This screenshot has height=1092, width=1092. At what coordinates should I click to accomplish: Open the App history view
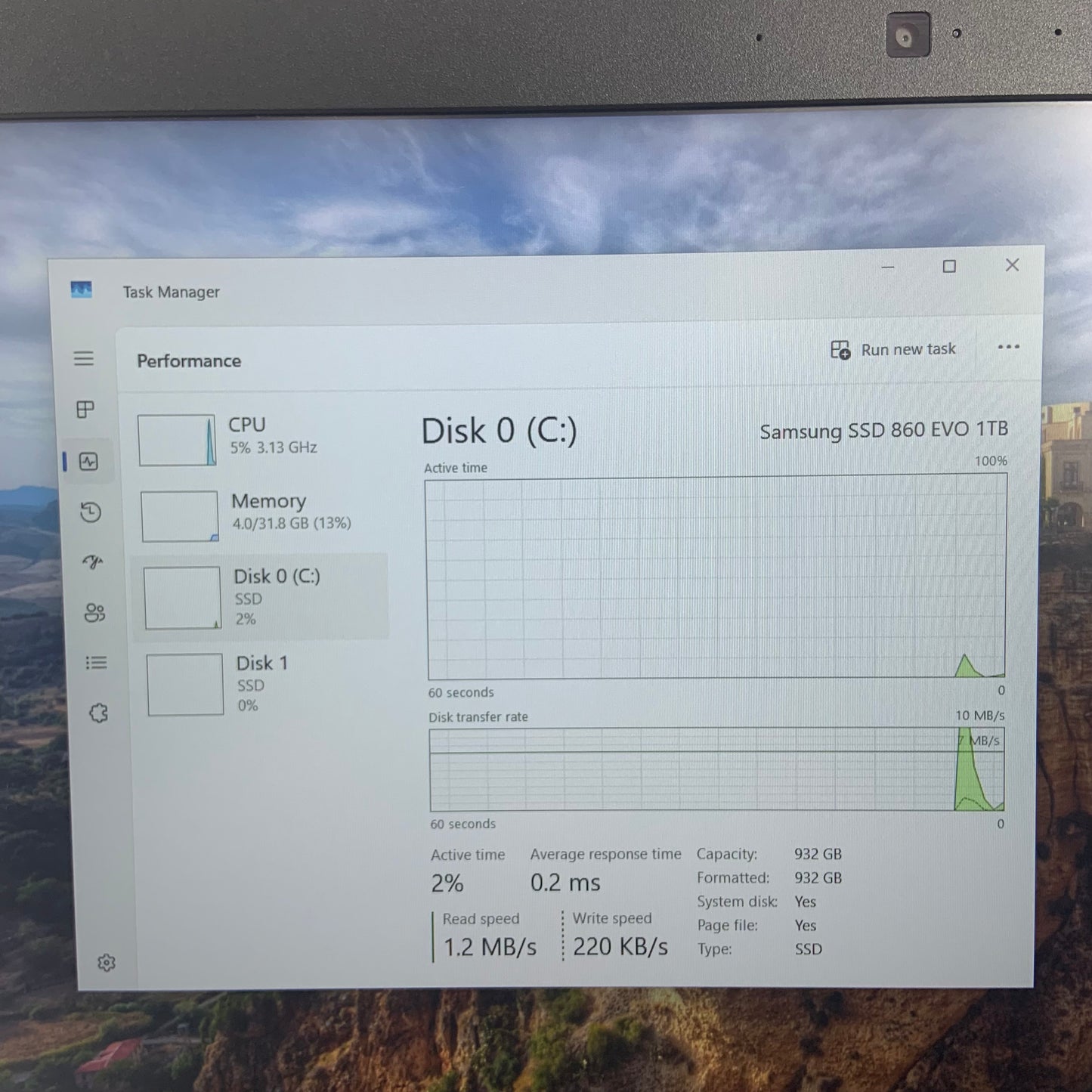point(91,512)
